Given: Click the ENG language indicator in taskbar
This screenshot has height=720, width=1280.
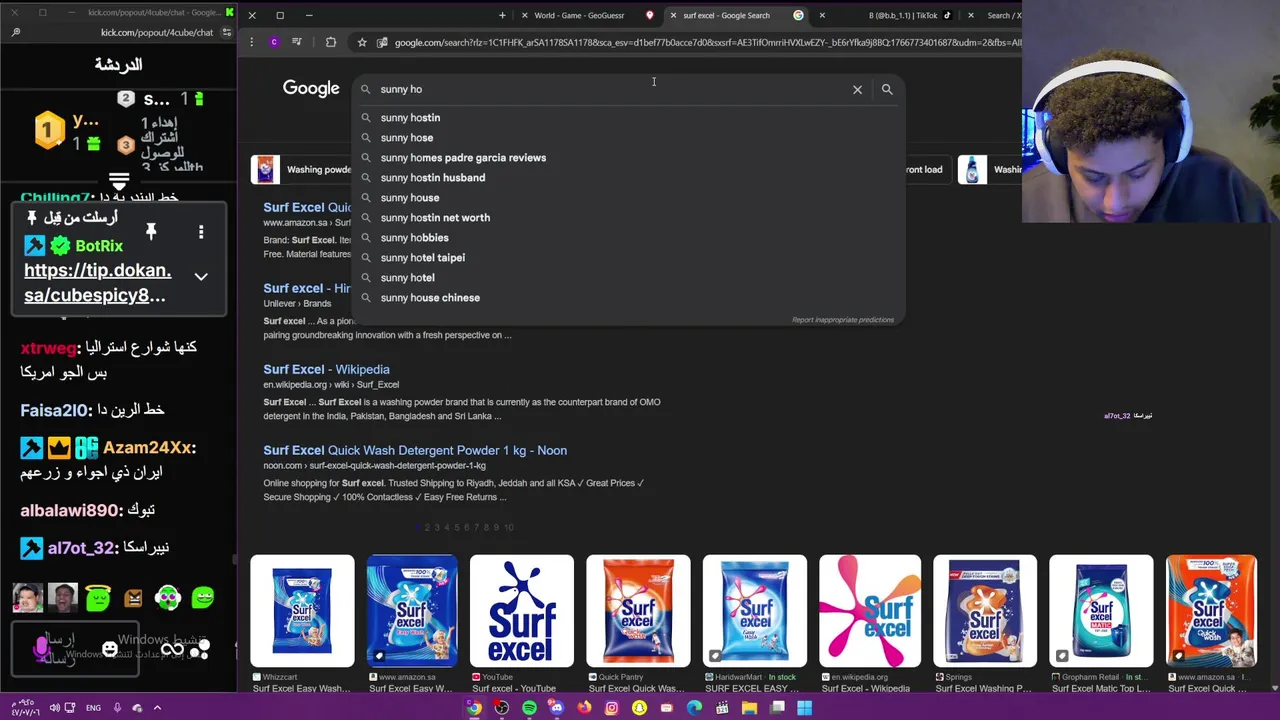Looking at the screenshot, I should (x=93, y=708).
